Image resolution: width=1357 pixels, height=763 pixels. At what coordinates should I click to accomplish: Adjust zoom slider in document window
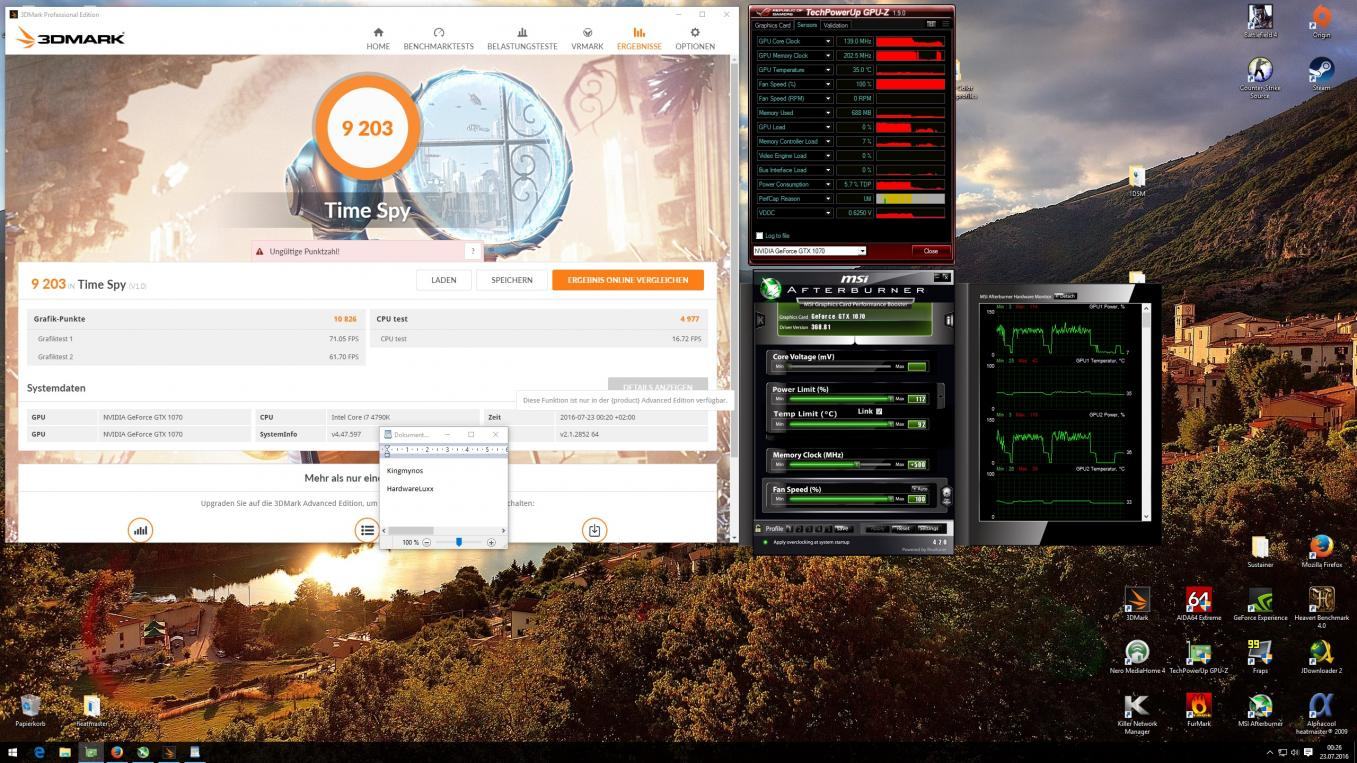[x=458, y=542]
